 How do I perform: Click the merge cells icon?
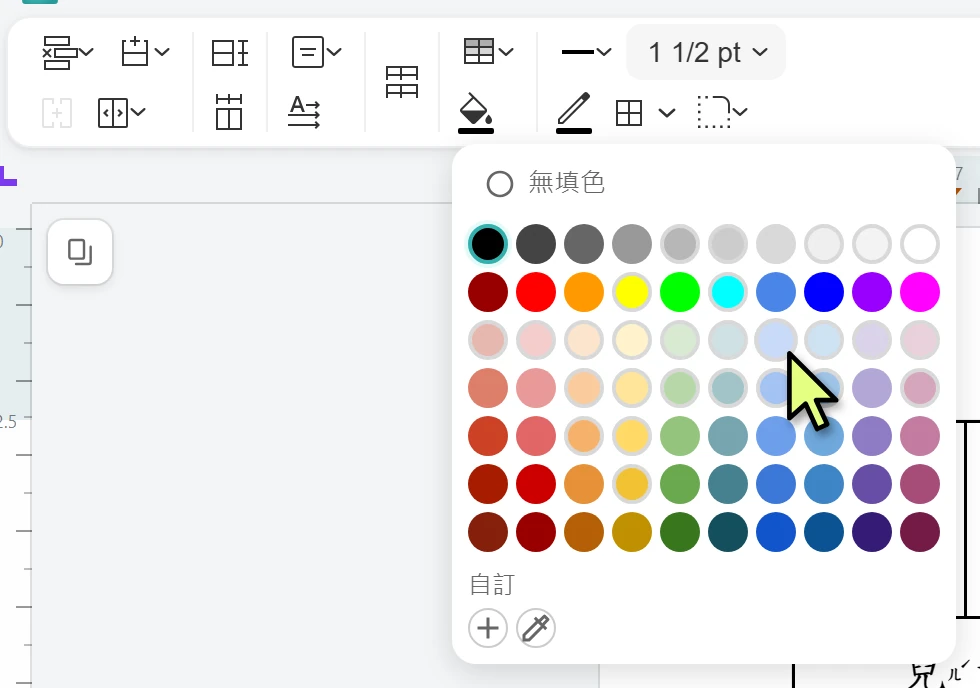(x=57, y=113)
